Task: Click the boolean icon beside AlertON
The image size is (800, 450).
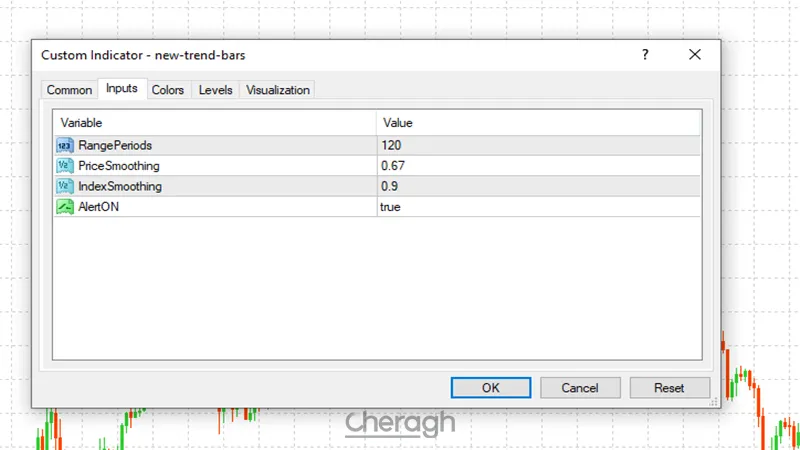Action: [65, 206]
